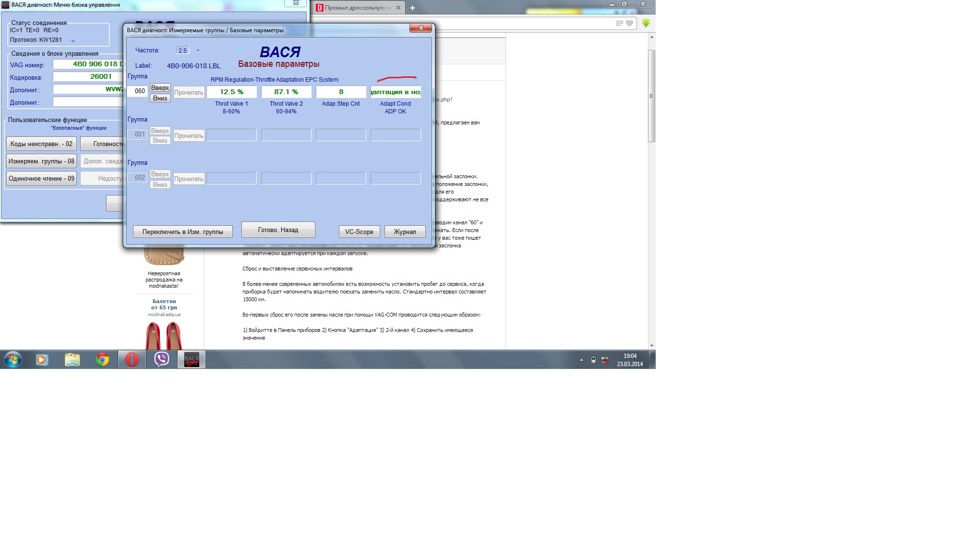Show hidden system tray icons arrow
This screenshot has height=551, width=960.
[581, 360]
